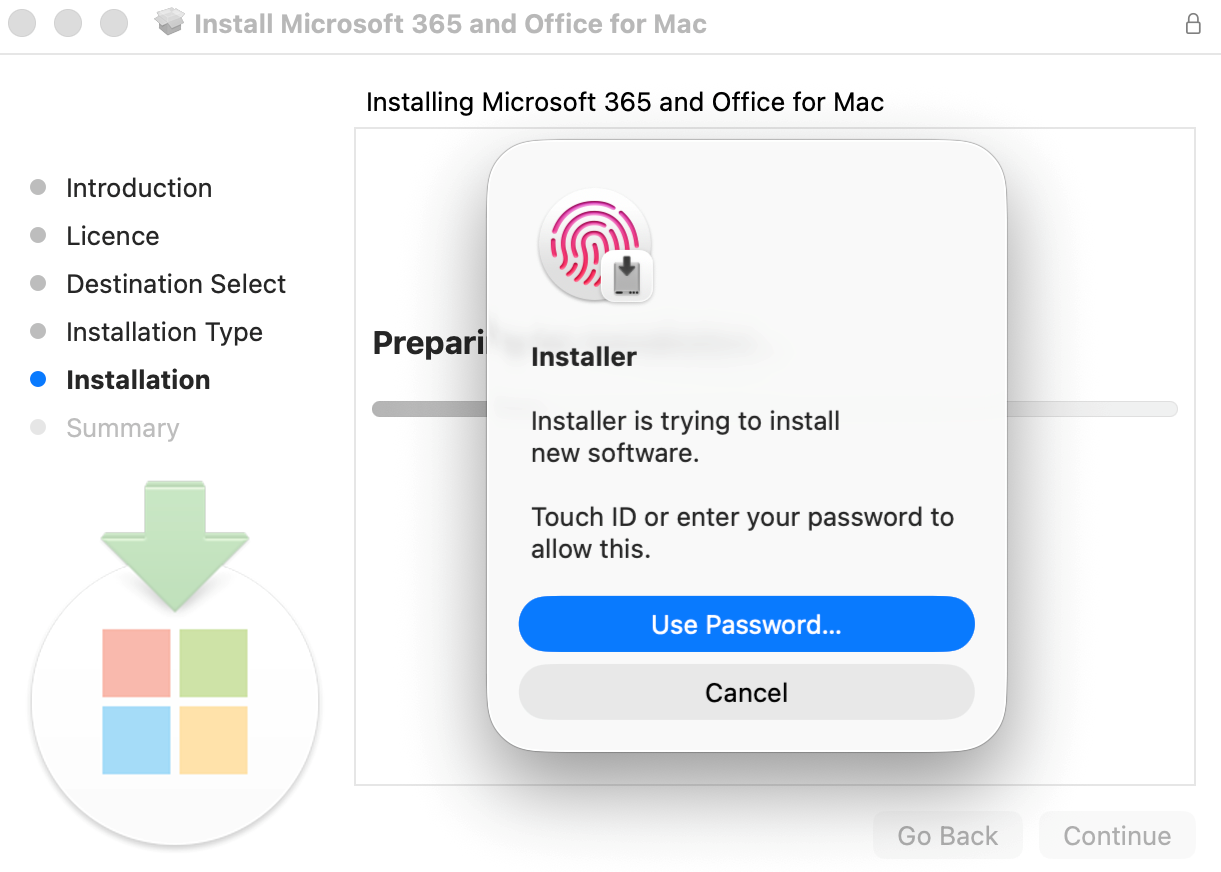Click the Continue button
This screenshot has width=1221, height=872.
(1117, 836)
